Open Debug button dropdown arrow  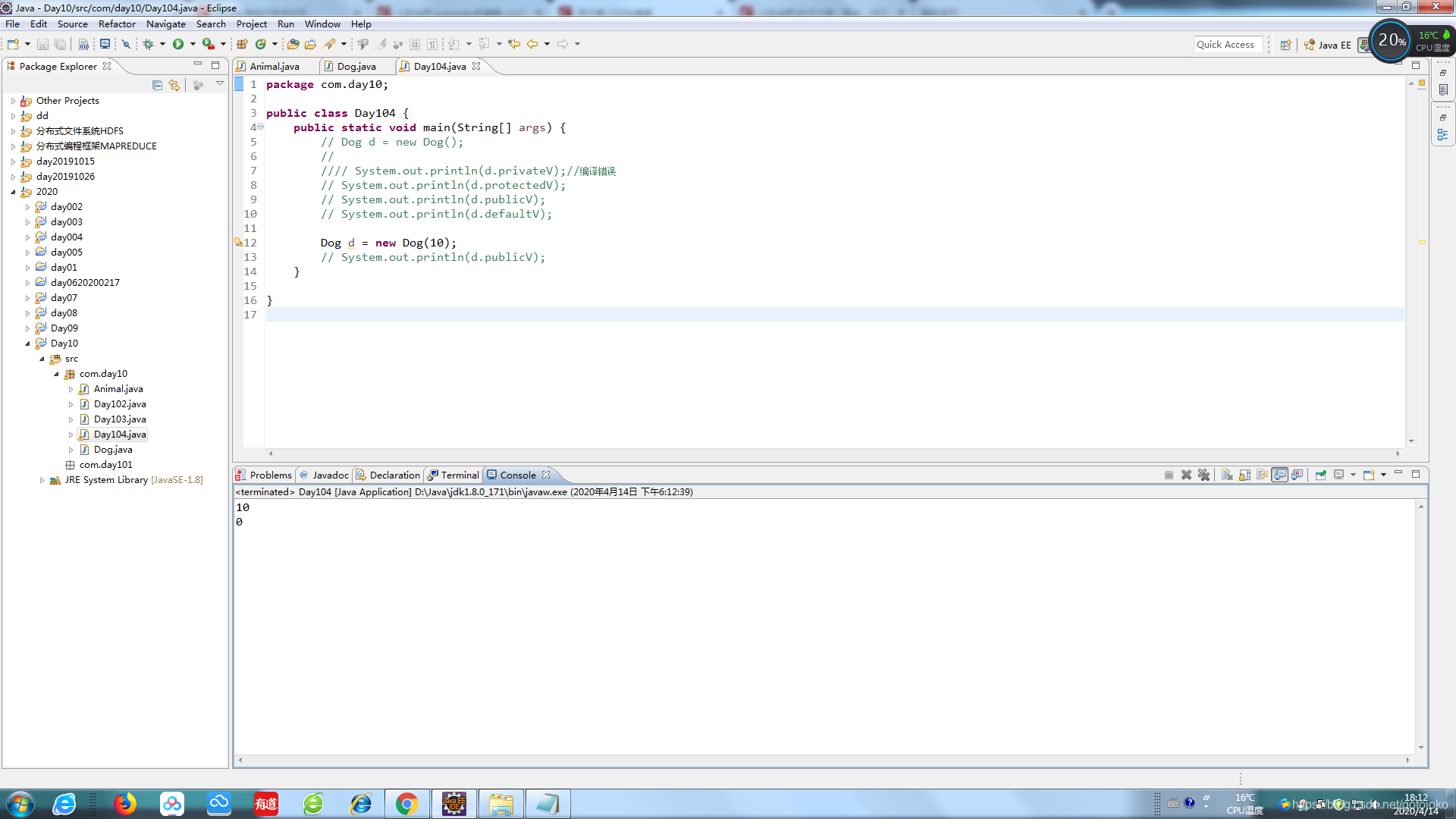click(x=162, y=44)
